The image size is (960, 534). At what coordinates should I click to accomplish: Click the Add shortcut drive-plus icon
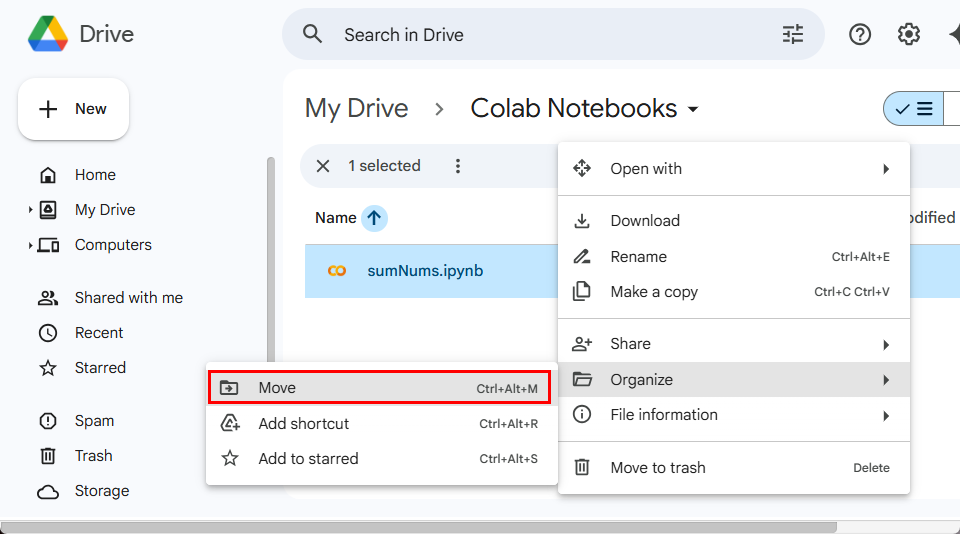click(x=230, y=423)
